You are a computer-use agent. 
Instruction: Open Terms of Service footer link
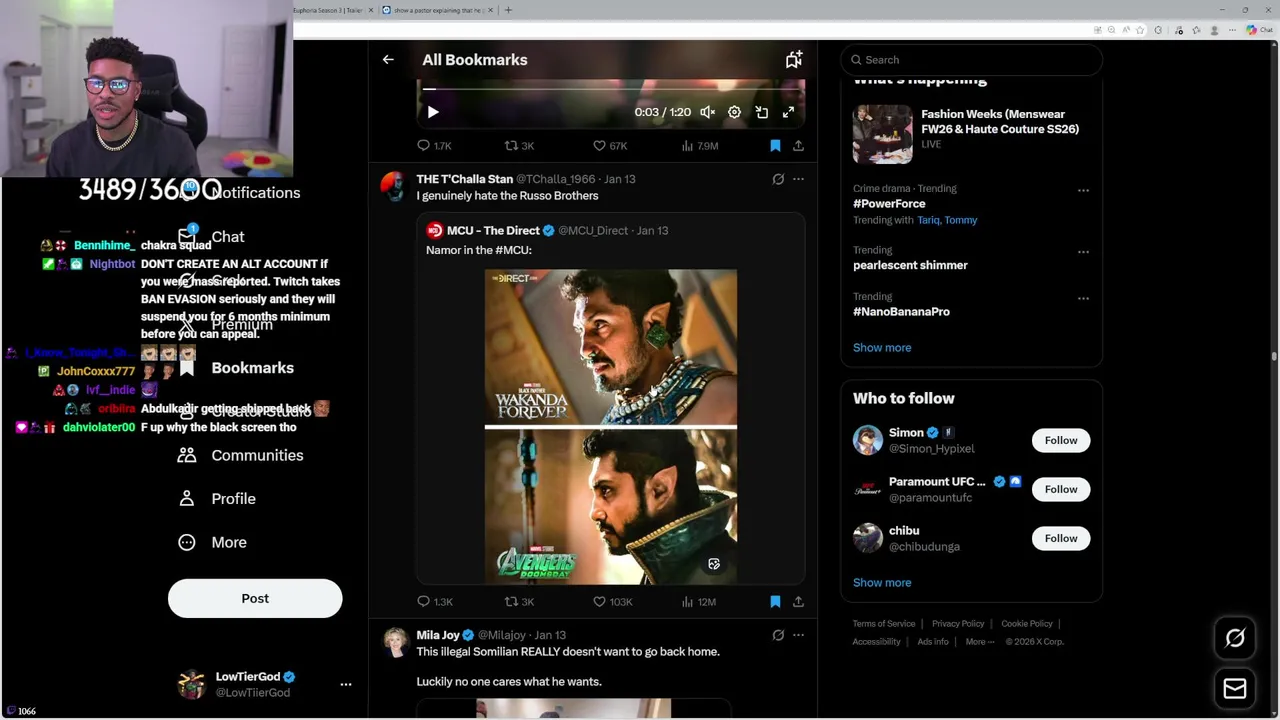click(x=884, y=624)
